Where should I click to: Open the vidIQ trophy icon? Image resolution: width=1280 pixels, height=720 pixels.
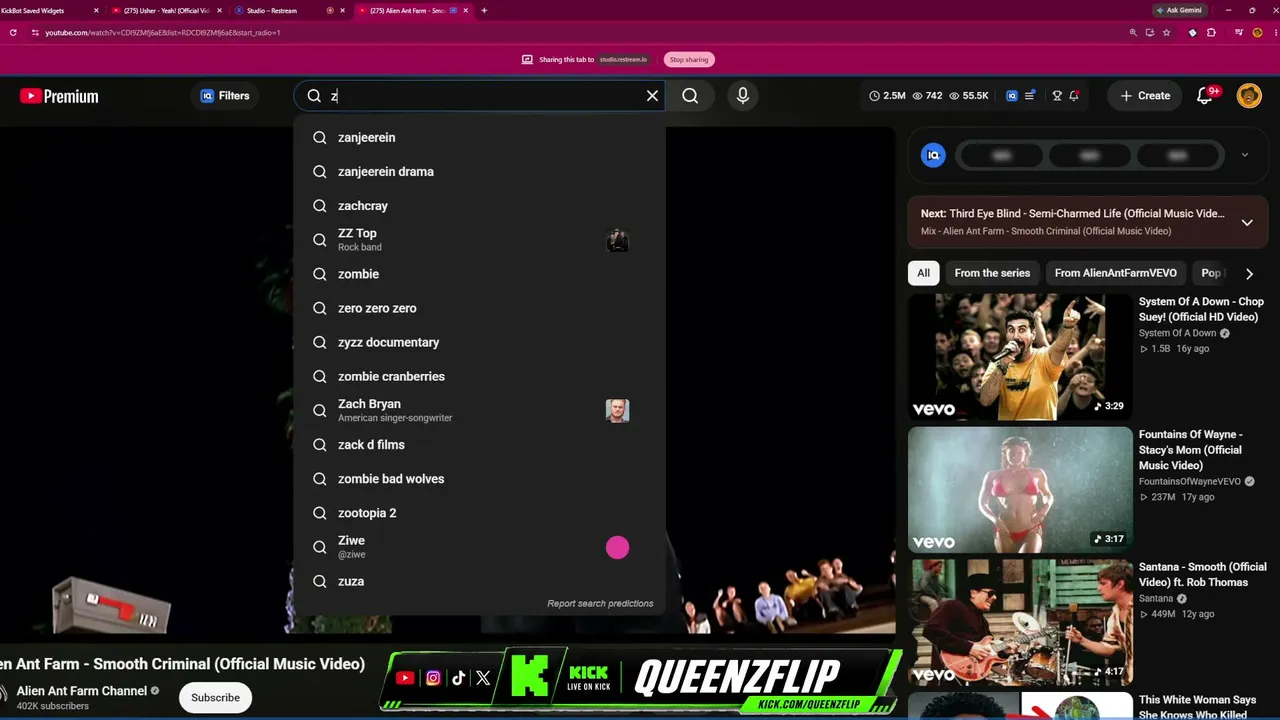[1057, 96]
